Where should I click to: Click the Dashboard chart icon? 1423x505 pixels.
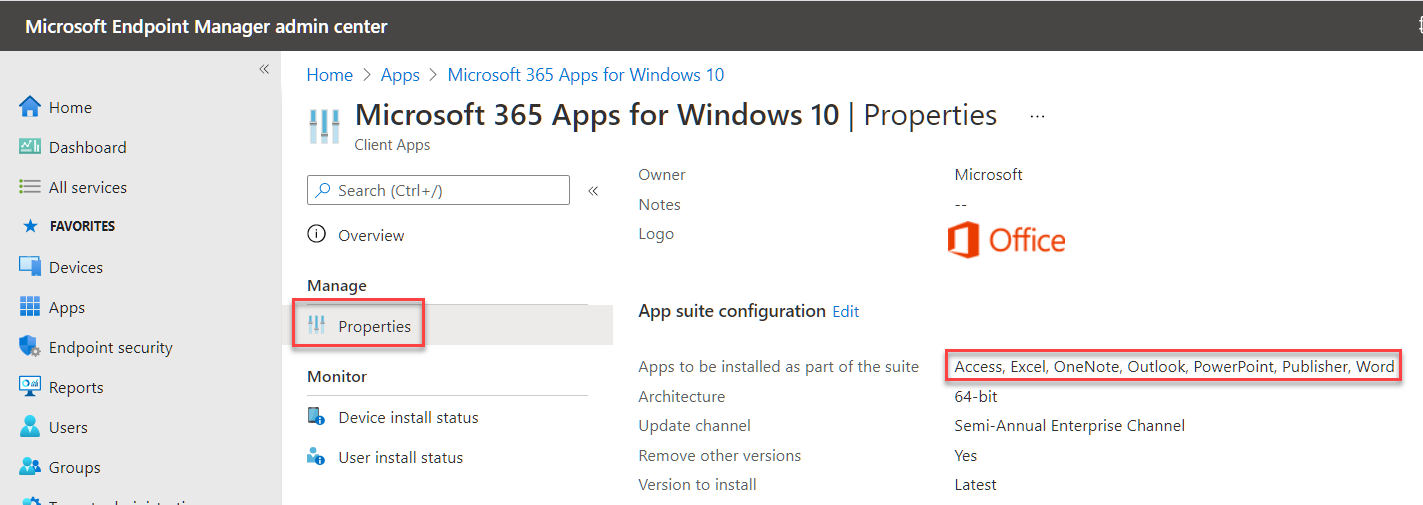coord(30,147)
